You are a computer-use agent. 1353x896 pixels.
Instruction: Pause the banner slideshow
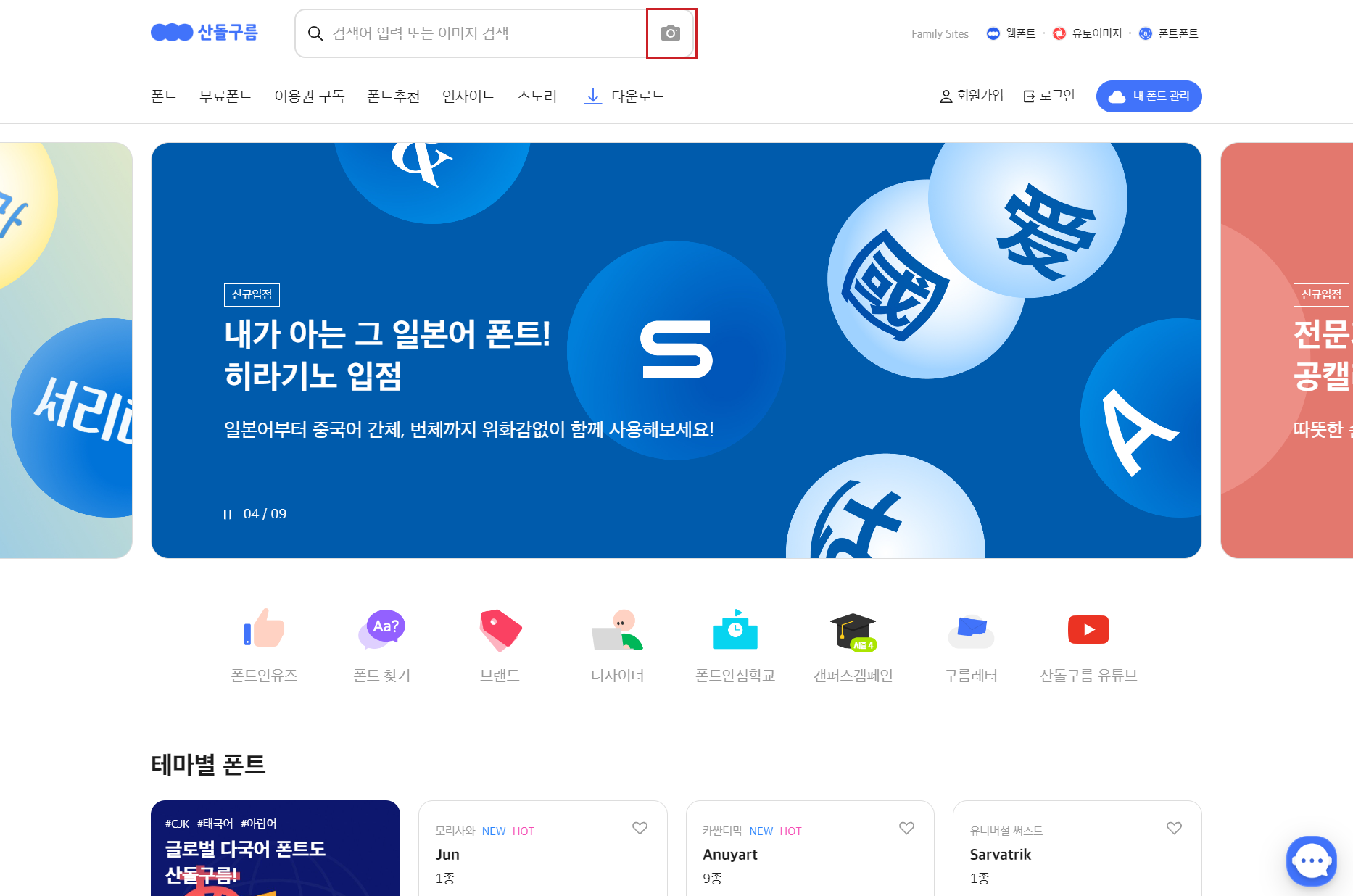click(228, 514)
